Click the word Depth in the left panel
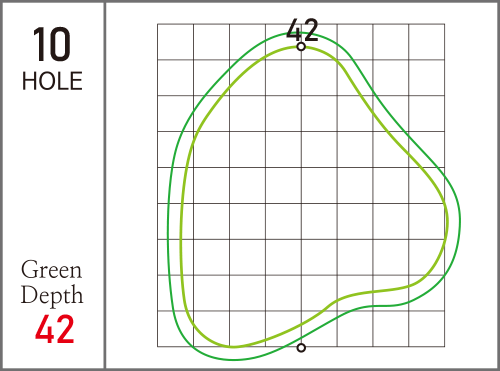The height and width of the screenshot is (371, 500). click(52, 295)
